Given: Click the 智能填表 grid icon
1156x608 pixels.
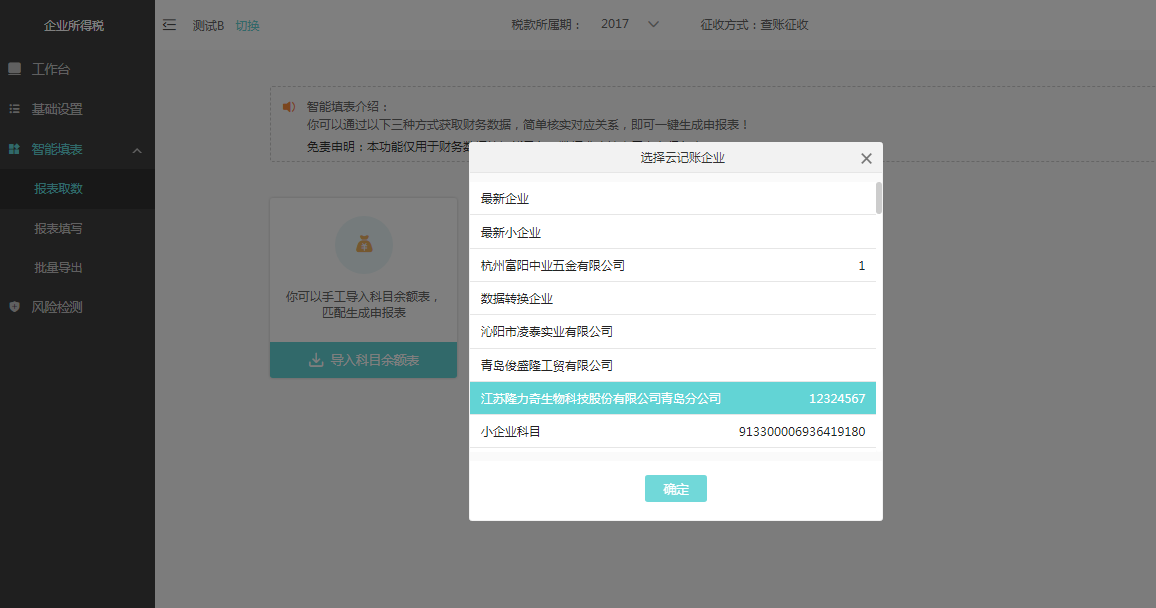Looking at the screenshot, I should (14, 149).
